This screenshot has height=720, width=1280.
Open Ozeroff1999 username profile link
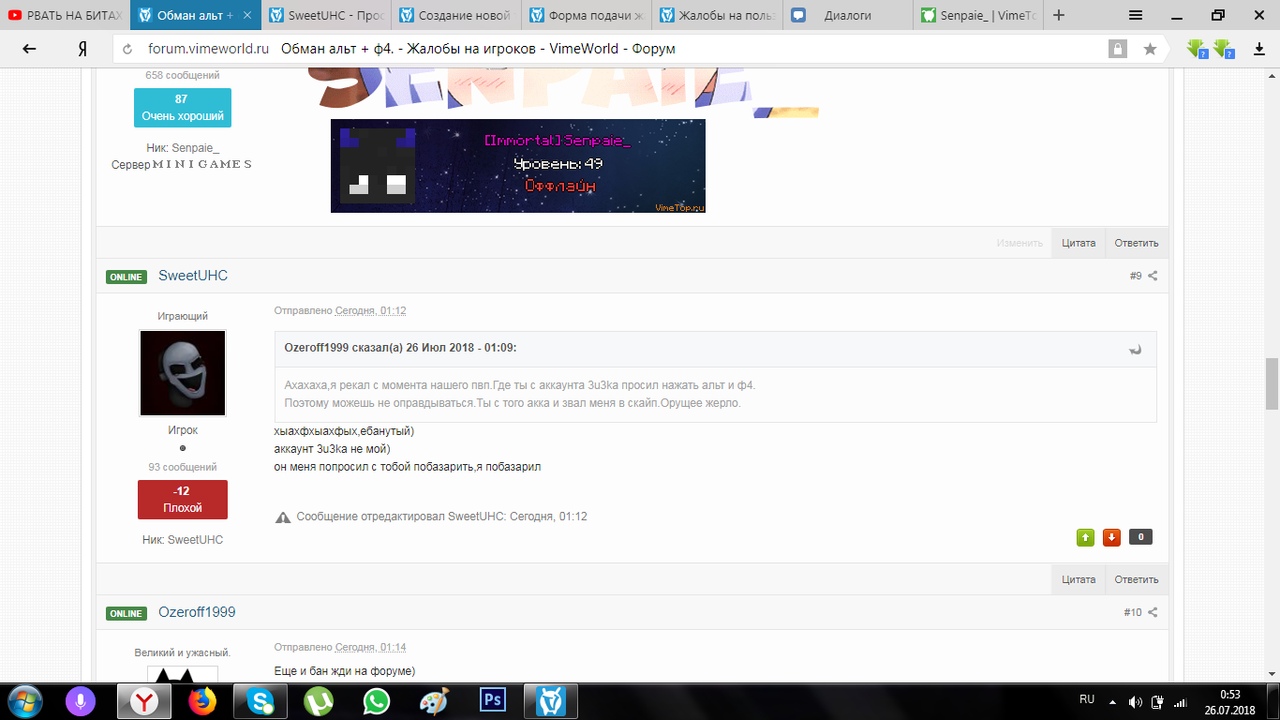pyautogui.click(x=197, y=612)
